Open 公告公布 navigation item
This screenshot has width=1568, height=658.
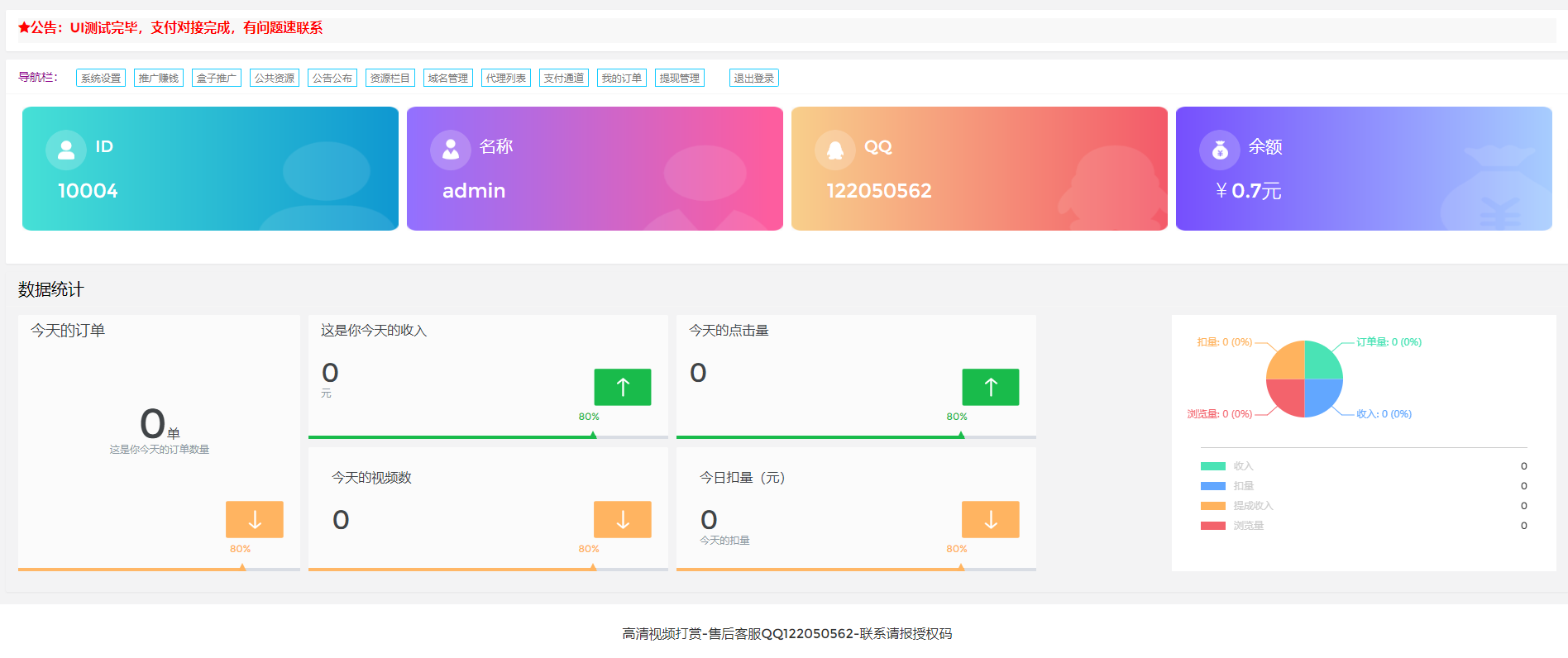coord(332,78)
